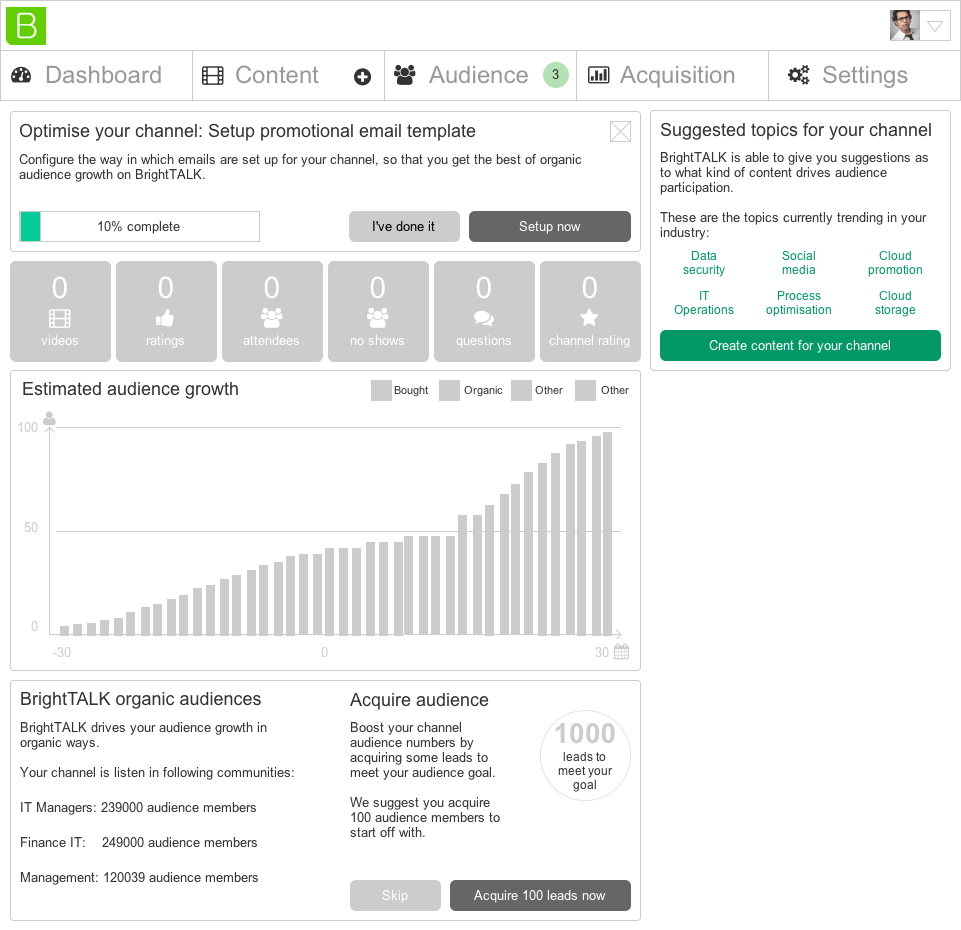Image resolution: width=961 pixels, height=930 pixels.
Task: Click the calendar icon on the chart axis
Action: (x=621, y=651)
